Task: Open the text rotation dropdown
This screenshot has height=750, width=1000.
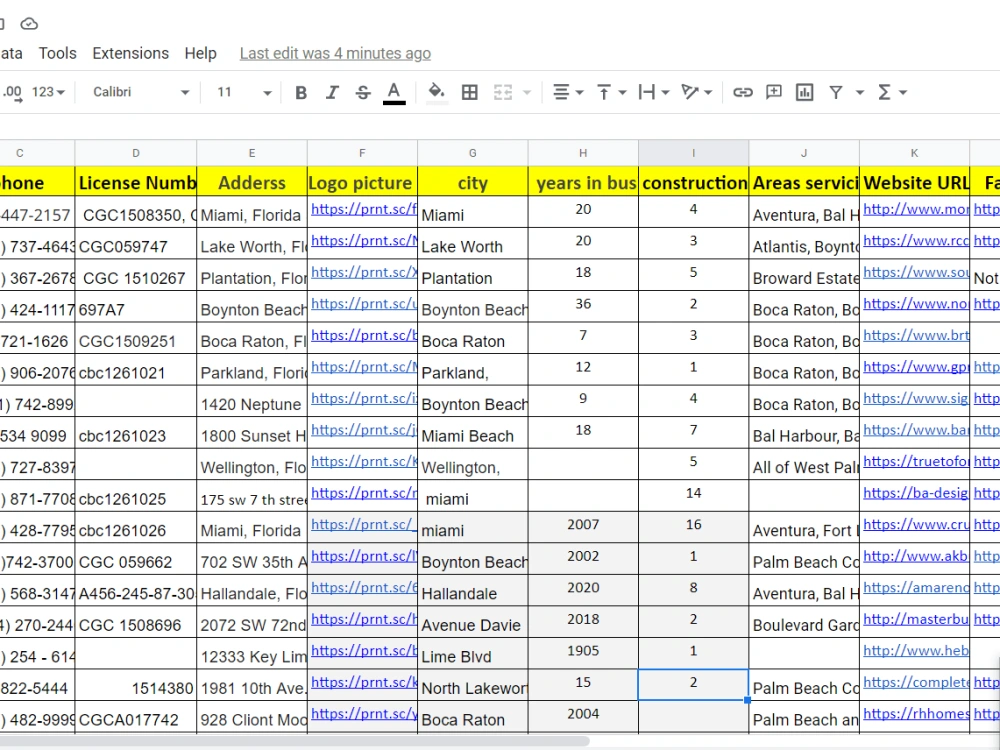Action: click(696, 93)
